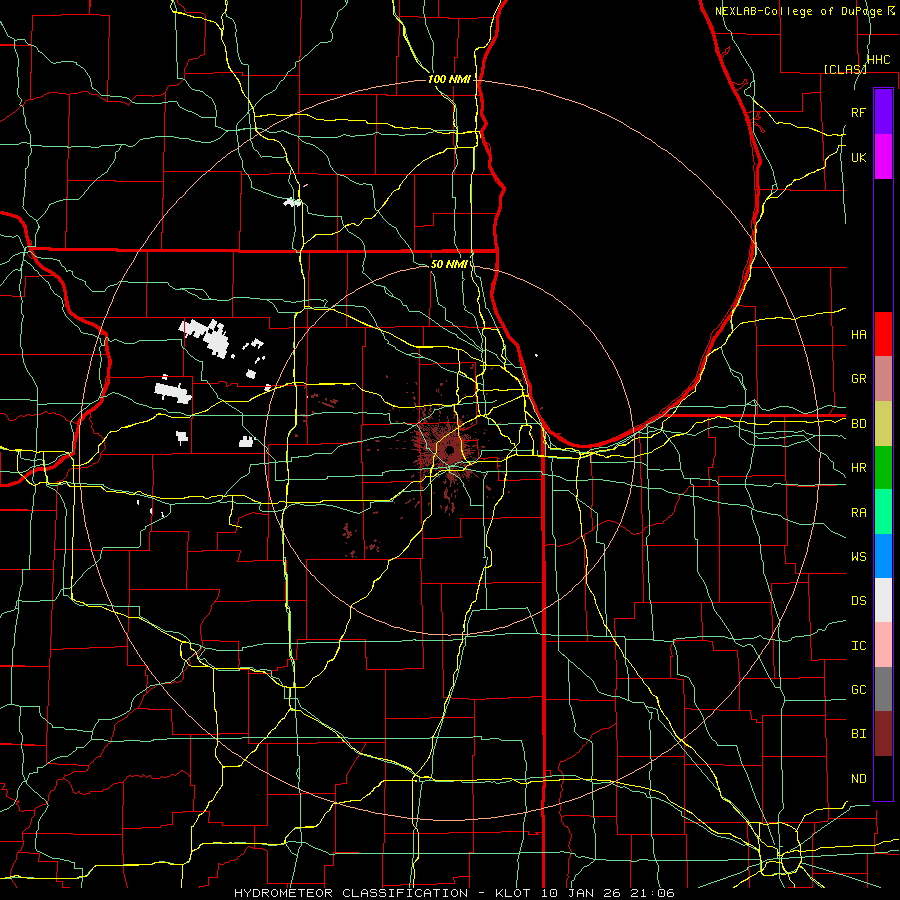
Task: Click the RA legend label
Action: (x=858, y=513)
